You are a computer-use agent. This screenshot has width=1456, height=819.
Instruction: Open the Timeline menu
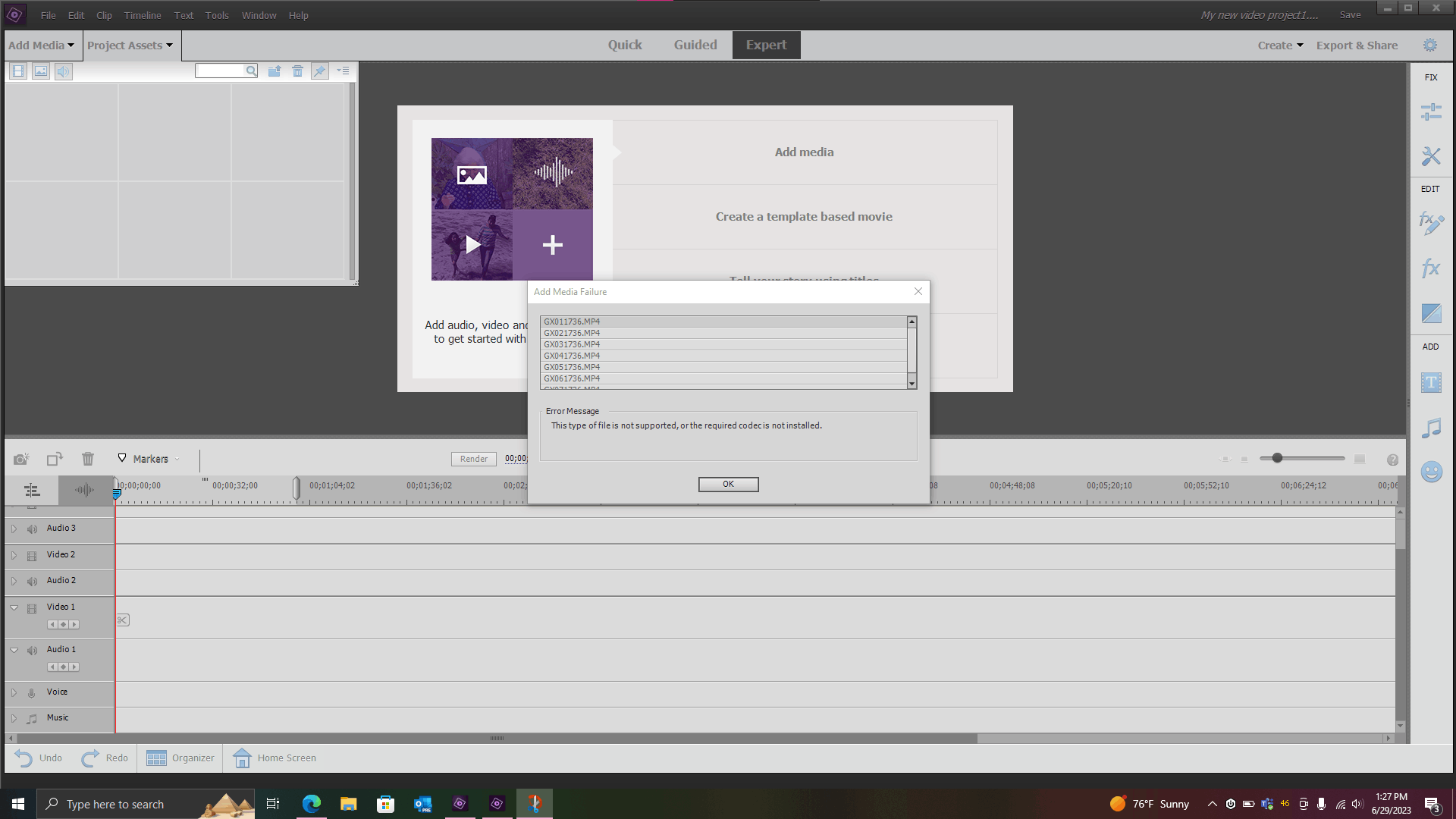click(x=143, y=15)
